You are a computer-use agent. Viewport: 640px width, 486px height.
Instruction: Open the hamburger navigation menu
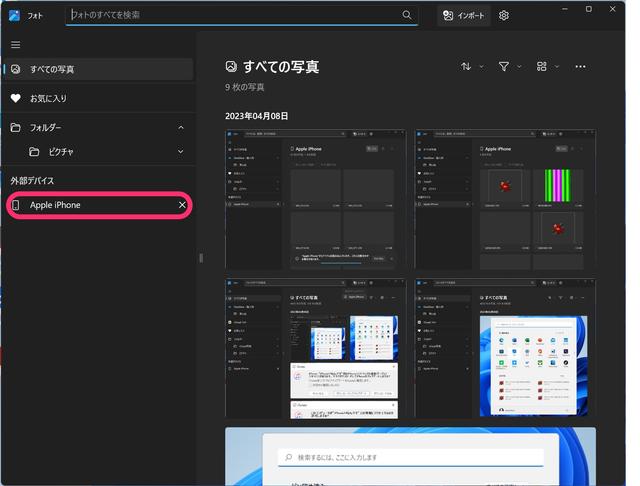coord(15,44)
